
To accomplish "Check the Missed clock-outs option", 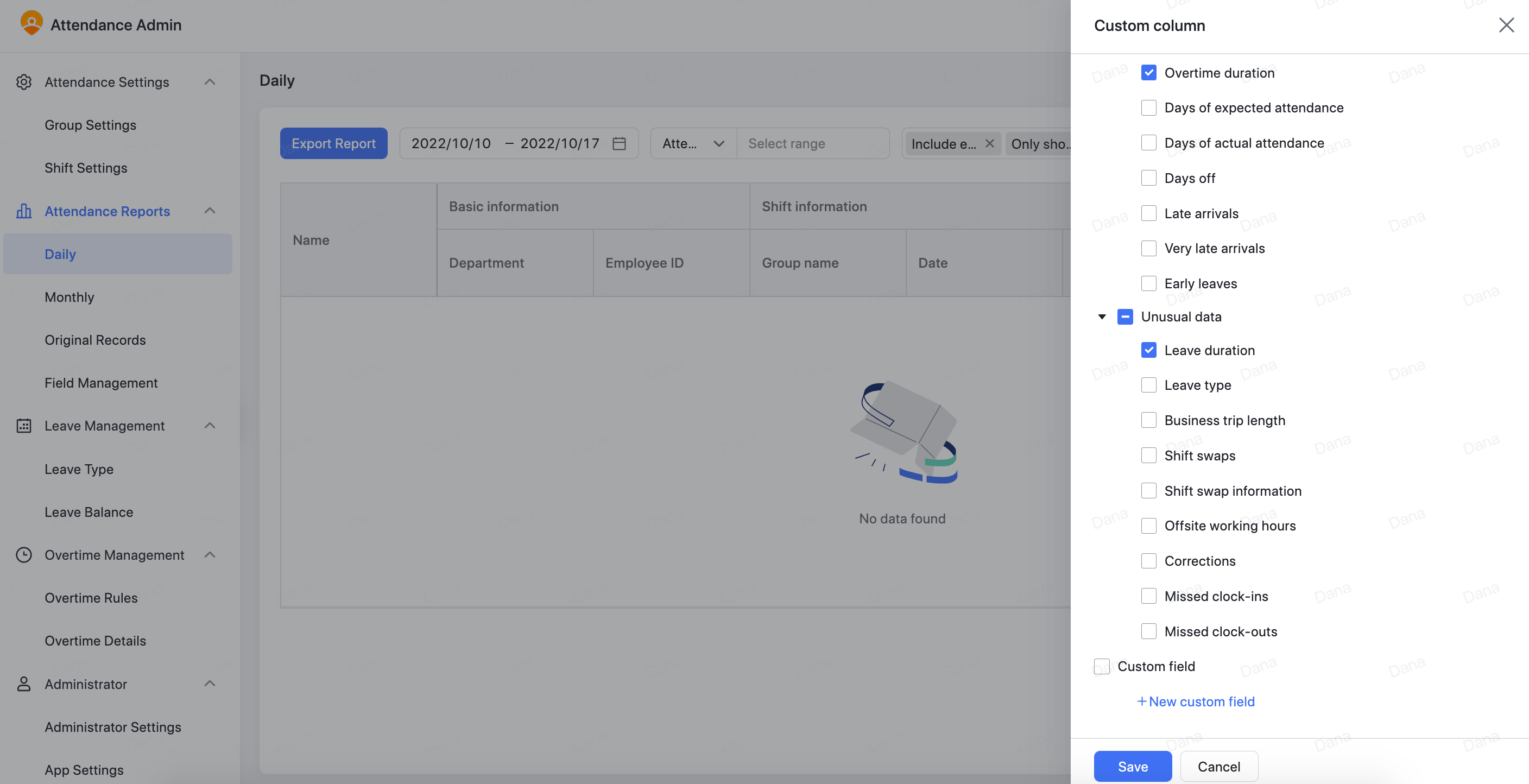I will click(1149, 631).
